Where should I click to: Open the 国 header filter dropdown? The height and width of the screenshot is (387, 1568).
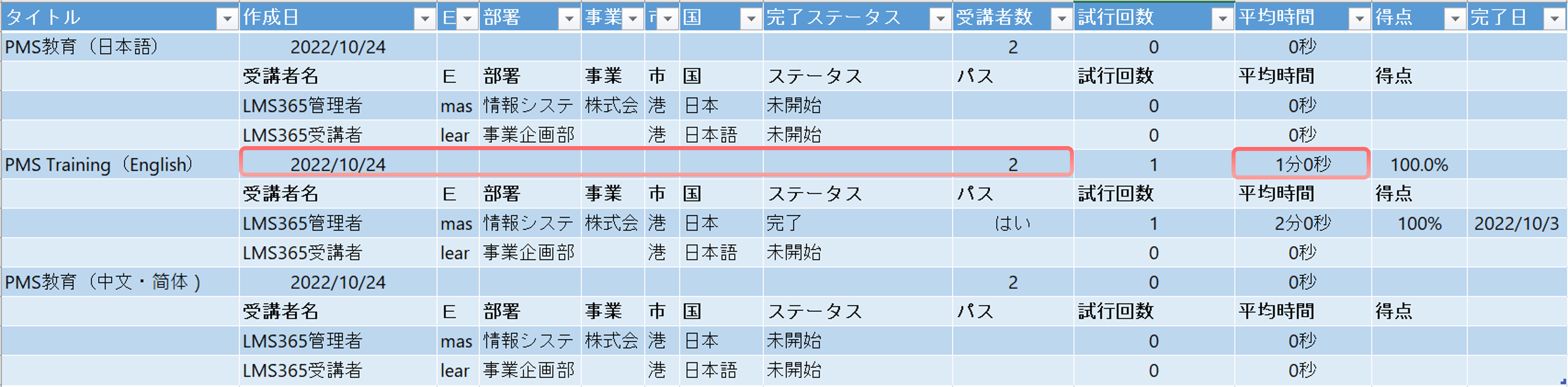coord(751,18)
